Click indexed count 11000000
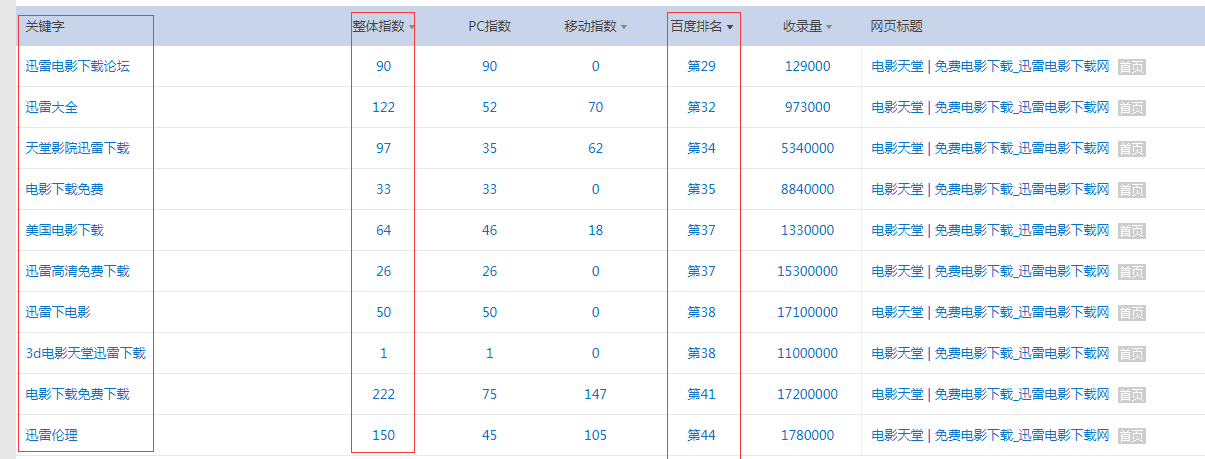 coord(808,353)
